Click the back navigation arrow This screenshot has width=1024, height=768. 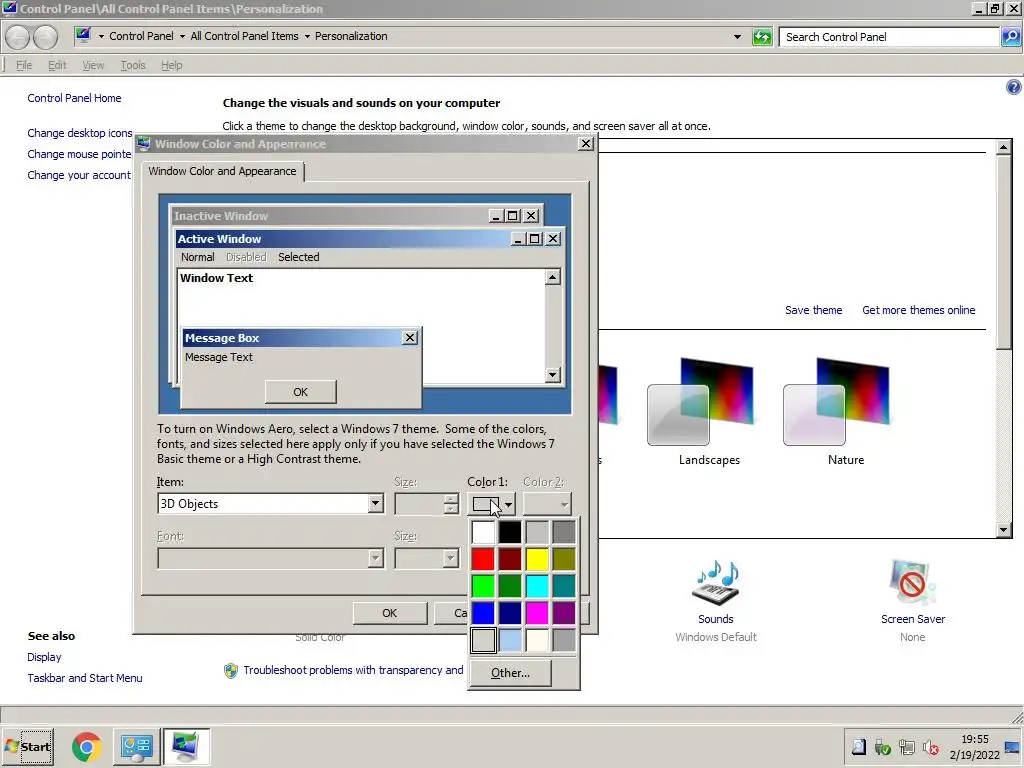pyautogui.click(x=18, y=37)
